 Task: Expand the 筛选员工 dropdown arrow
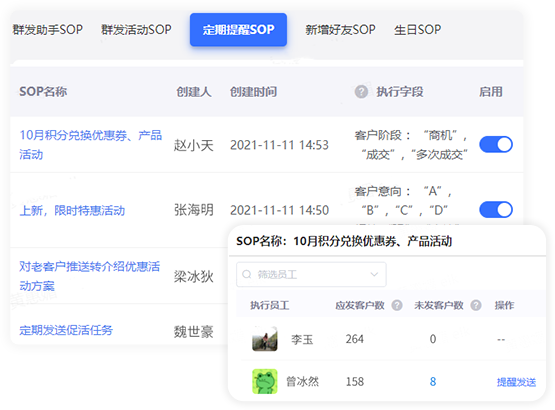(374, 274)
